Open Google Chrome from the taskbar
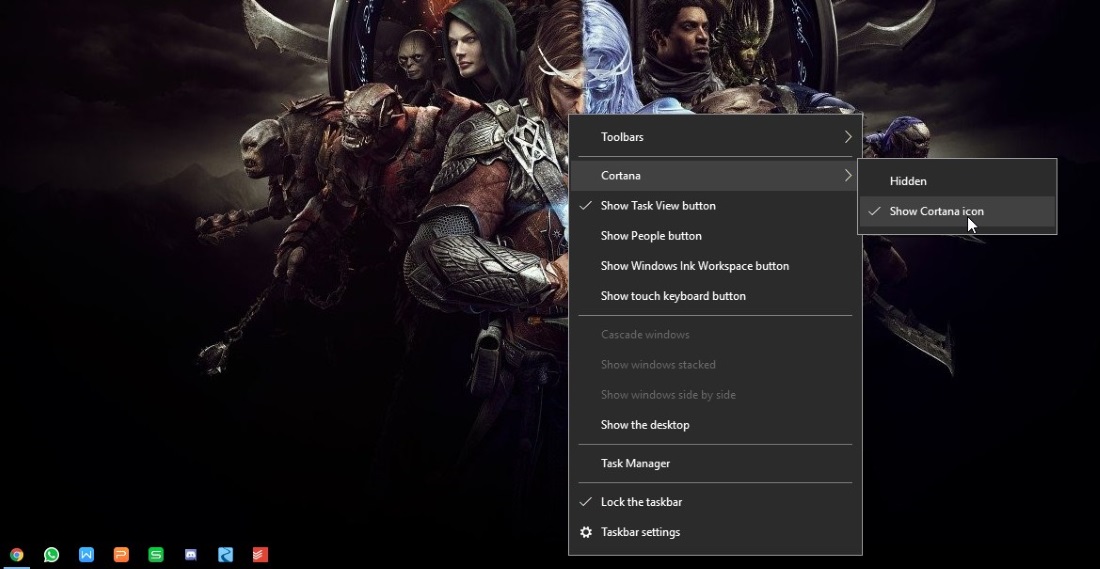 click(x=16, y=555)
